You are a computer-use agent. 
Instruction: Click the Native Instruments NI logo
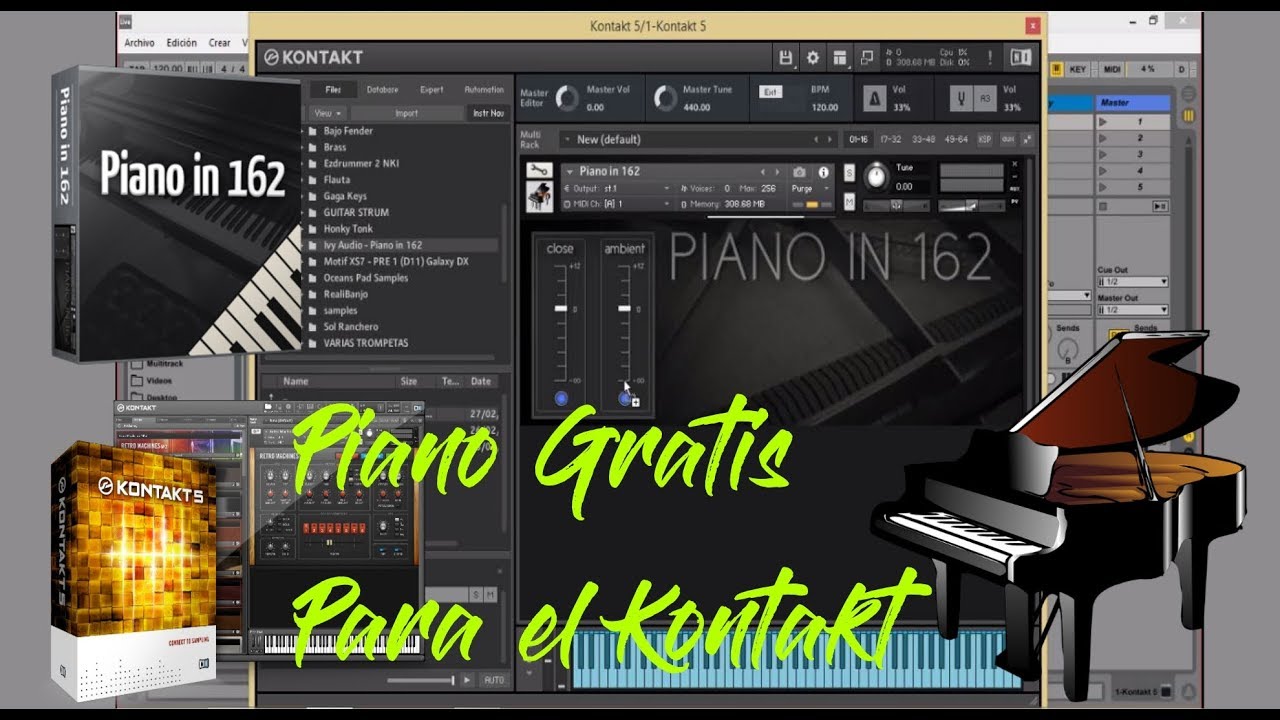1021,57
